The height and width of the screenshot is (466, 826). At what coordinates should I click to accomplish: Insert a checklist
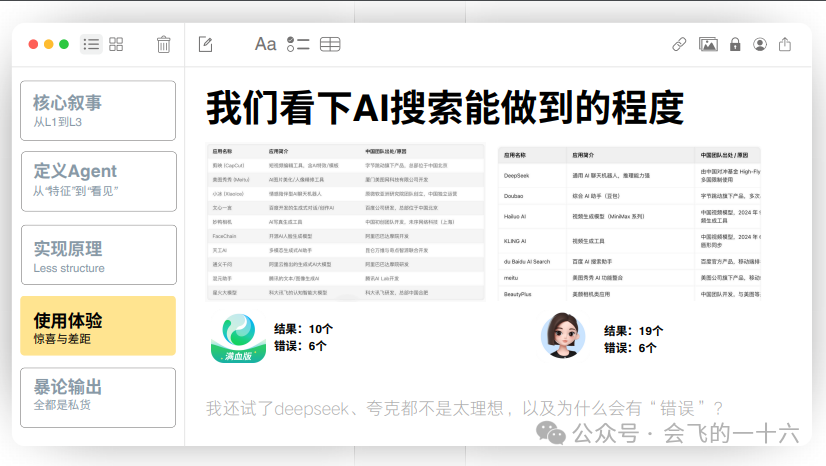pyautogui.click(x=298, y=44)
